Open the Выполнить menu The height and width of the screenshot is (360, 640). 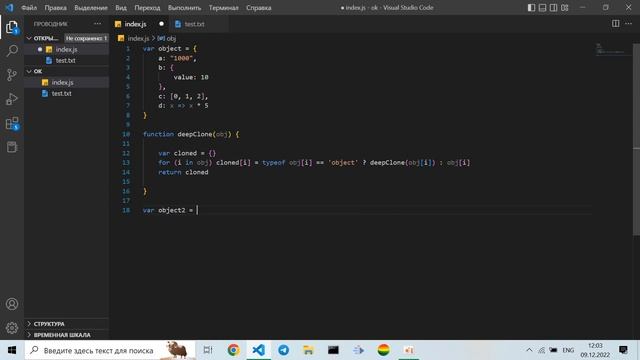[x=184, y=8]
